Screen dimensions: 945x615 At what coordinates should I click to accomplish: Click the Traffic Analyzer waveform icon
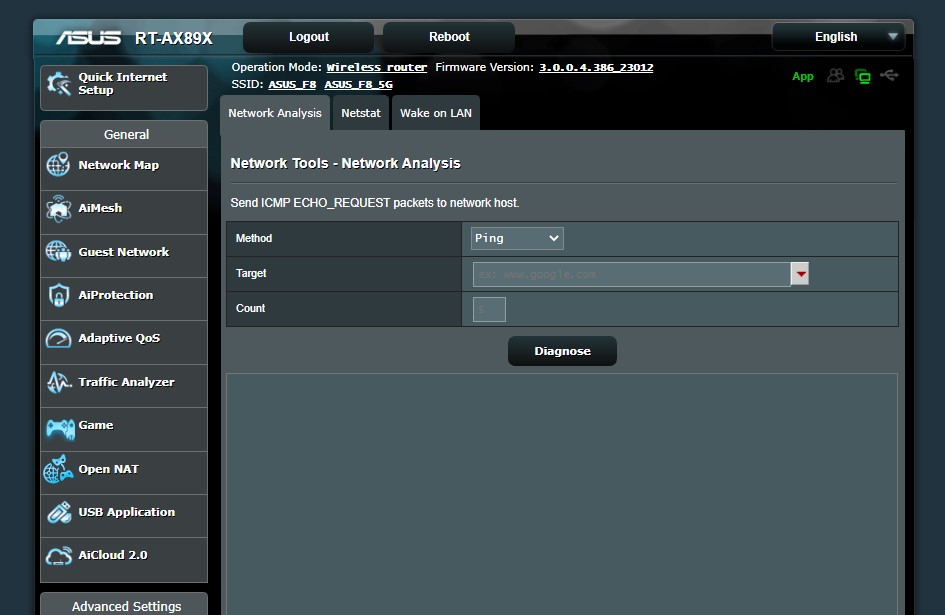59,382
